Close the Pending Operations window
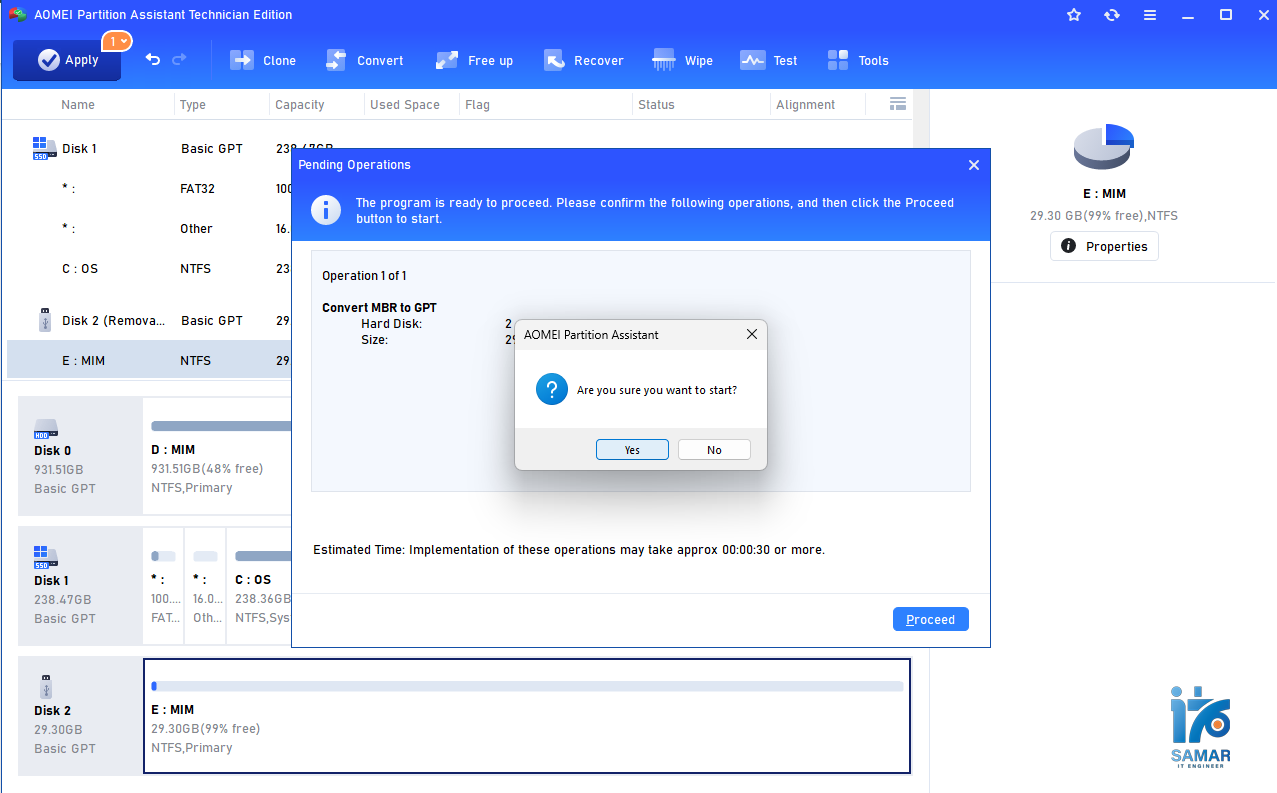Screen dimensions: 1277x793 tap(973, 165)
